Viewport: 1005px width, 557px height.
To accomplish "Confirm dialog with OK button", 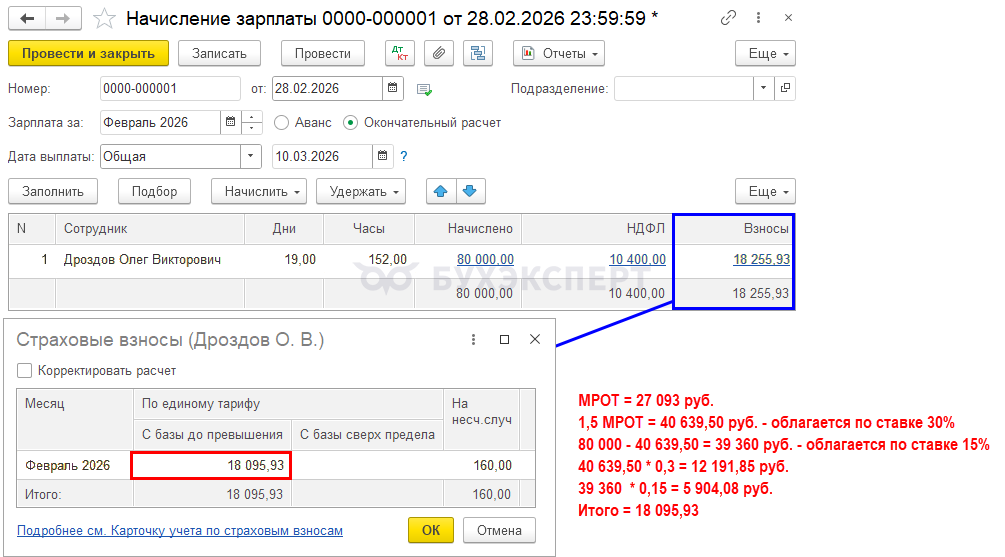I will [x=431, y=530].
